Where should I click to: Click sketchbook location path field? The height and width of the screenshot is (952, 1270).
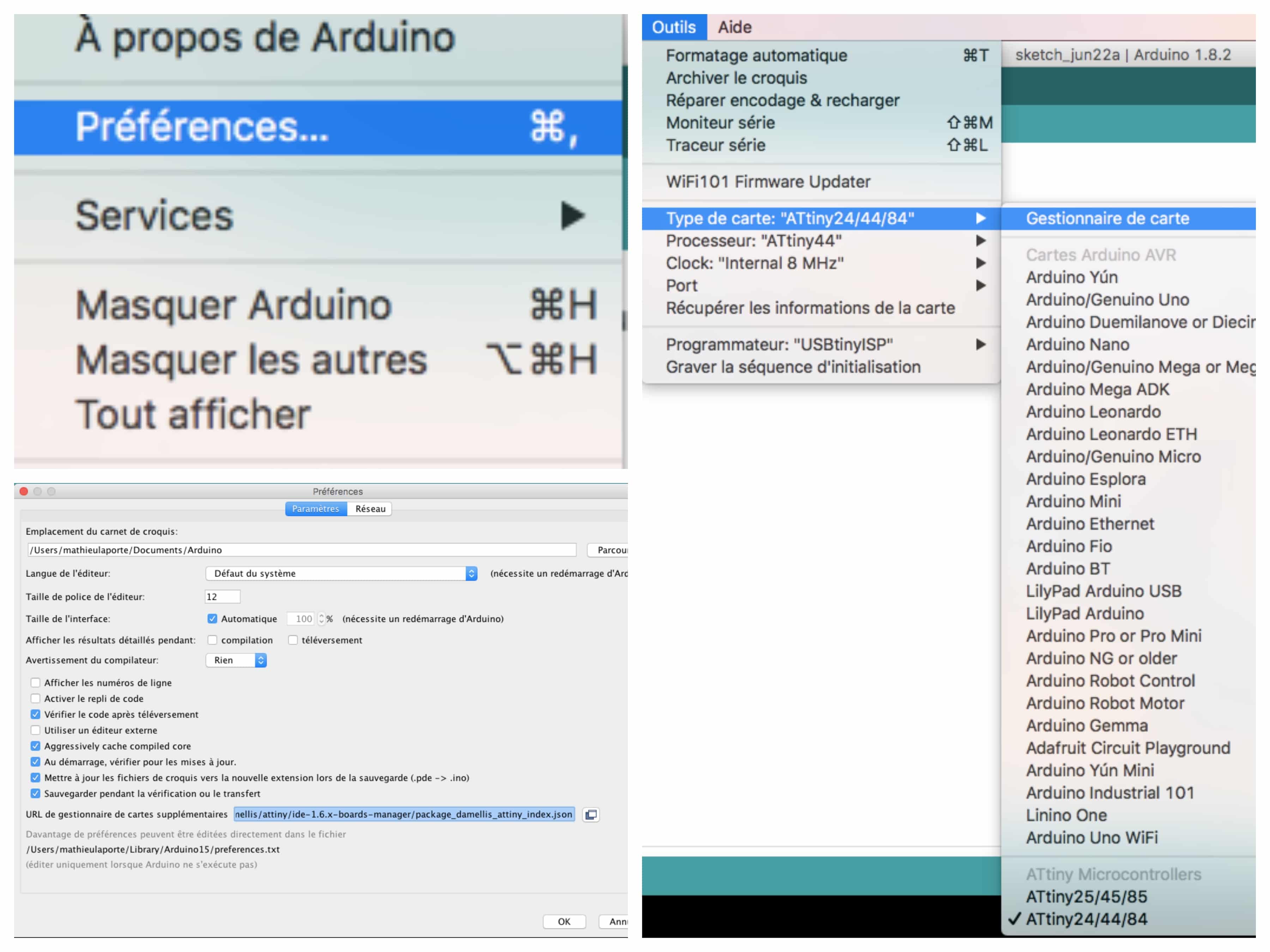301,550
